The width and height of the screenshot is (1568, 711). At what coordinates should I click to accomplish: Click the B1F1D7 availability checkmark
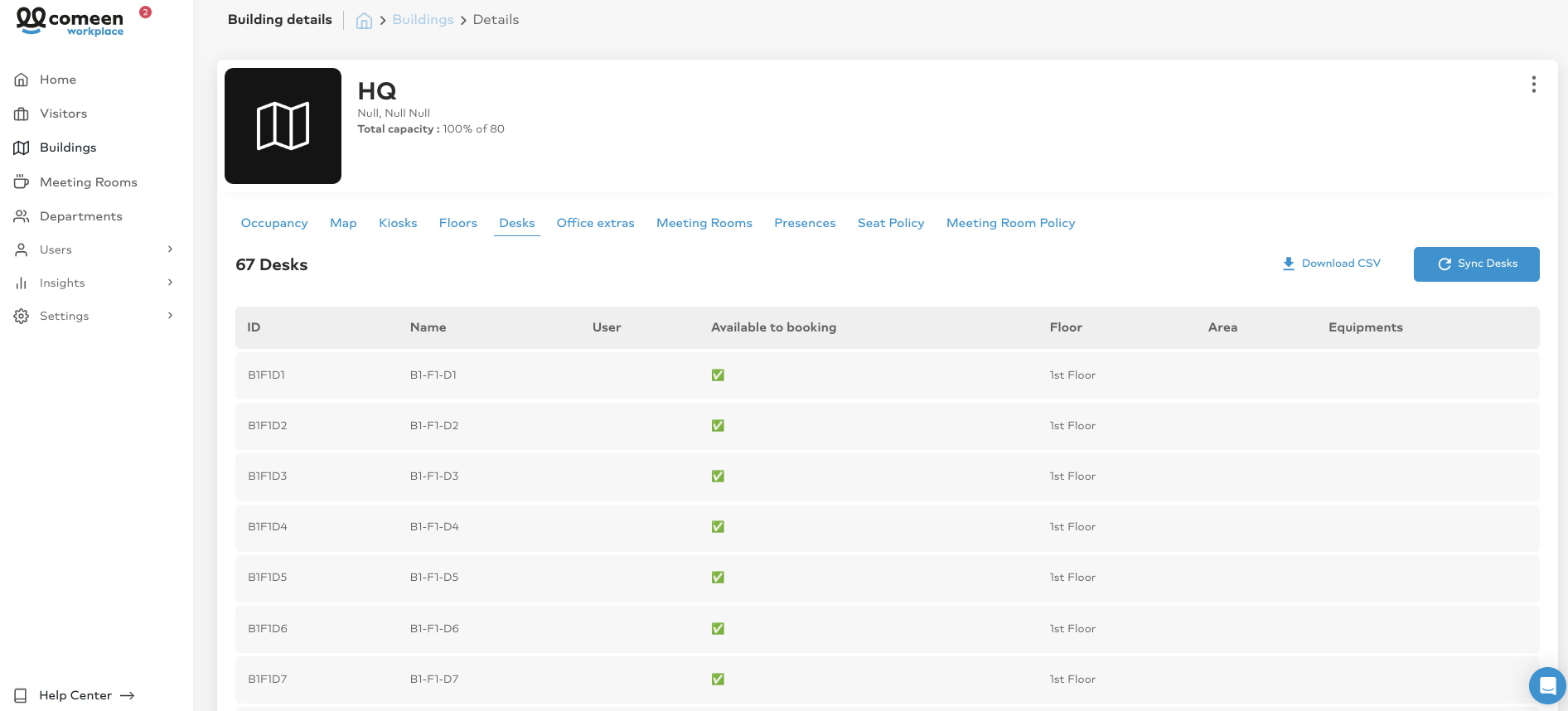718,680
